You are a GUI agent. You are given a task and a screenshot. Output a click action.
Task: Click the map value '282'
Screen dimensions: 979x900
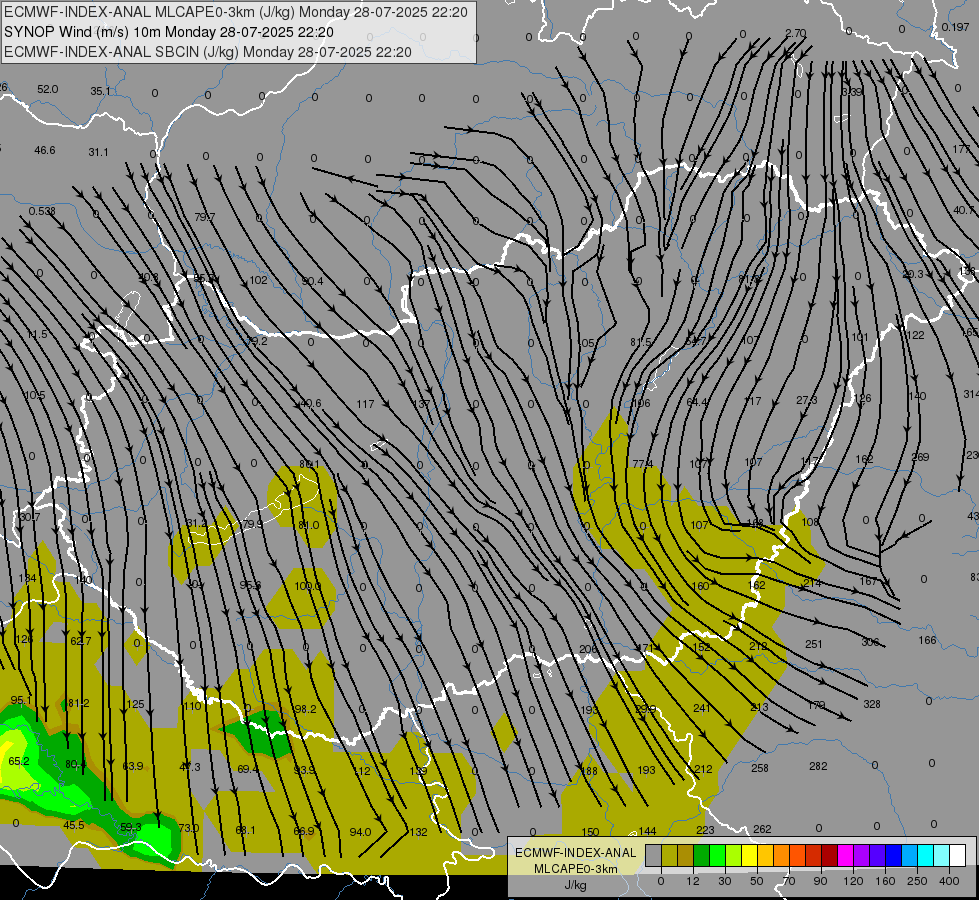(818, 766)
